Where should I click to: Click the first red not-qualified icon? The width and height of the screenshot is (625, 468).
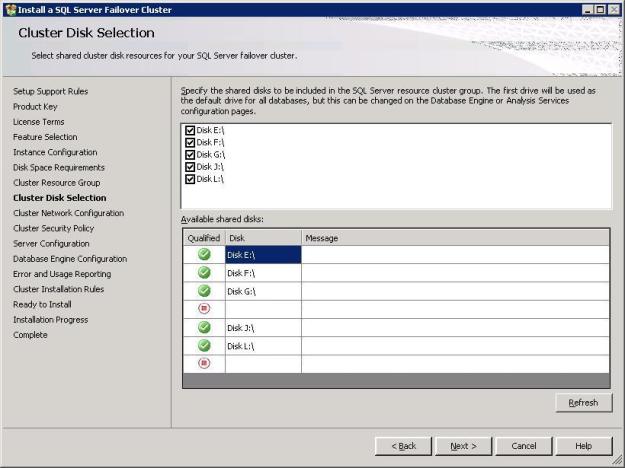pyautogui.click(x=204, y=309)
